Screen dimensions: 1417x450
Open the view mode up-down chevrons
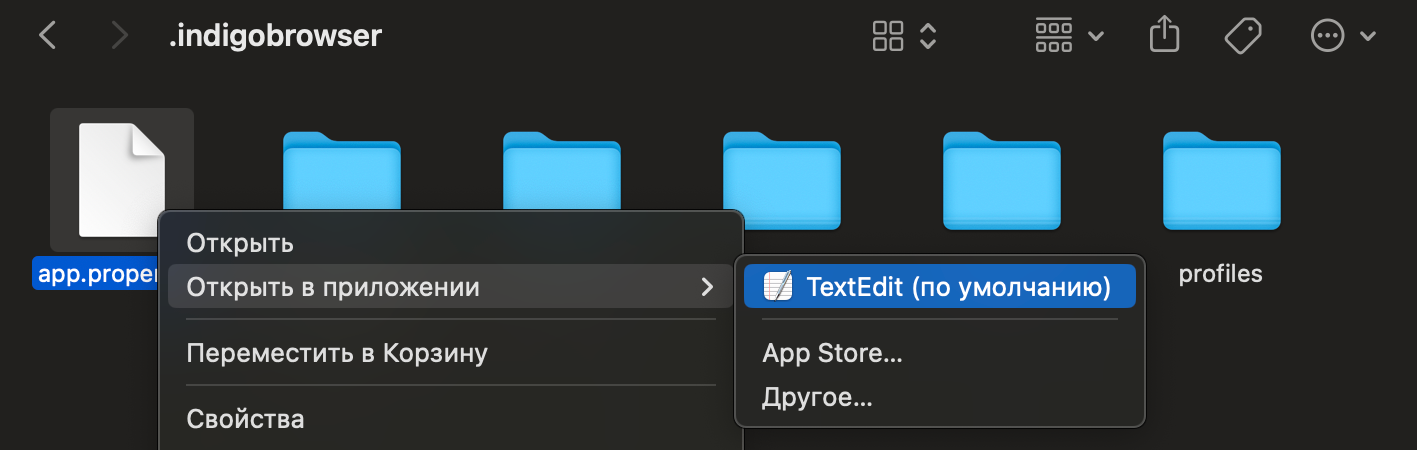[928, 37]
